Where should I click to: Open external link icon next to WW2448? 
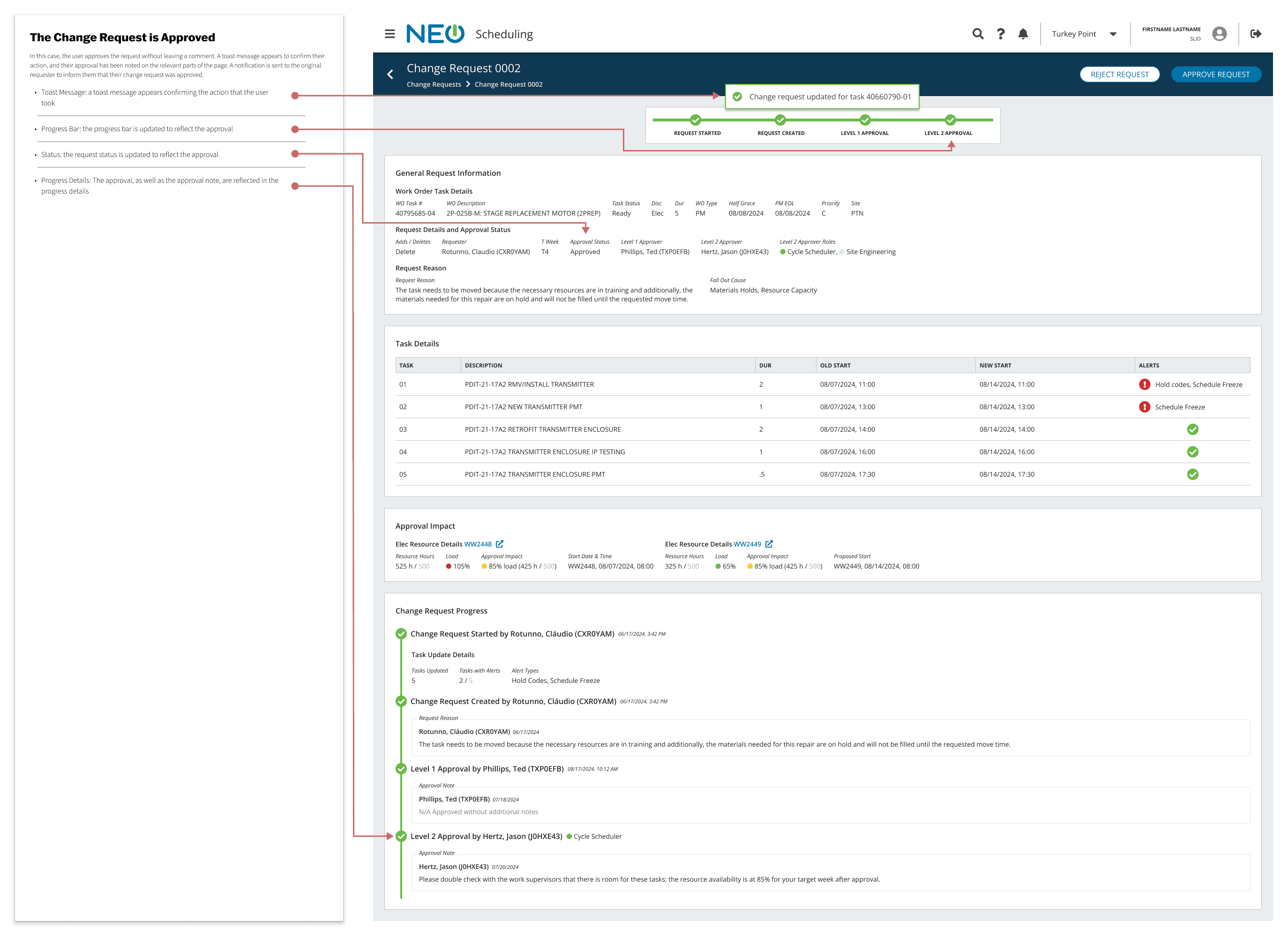(499, 544)
